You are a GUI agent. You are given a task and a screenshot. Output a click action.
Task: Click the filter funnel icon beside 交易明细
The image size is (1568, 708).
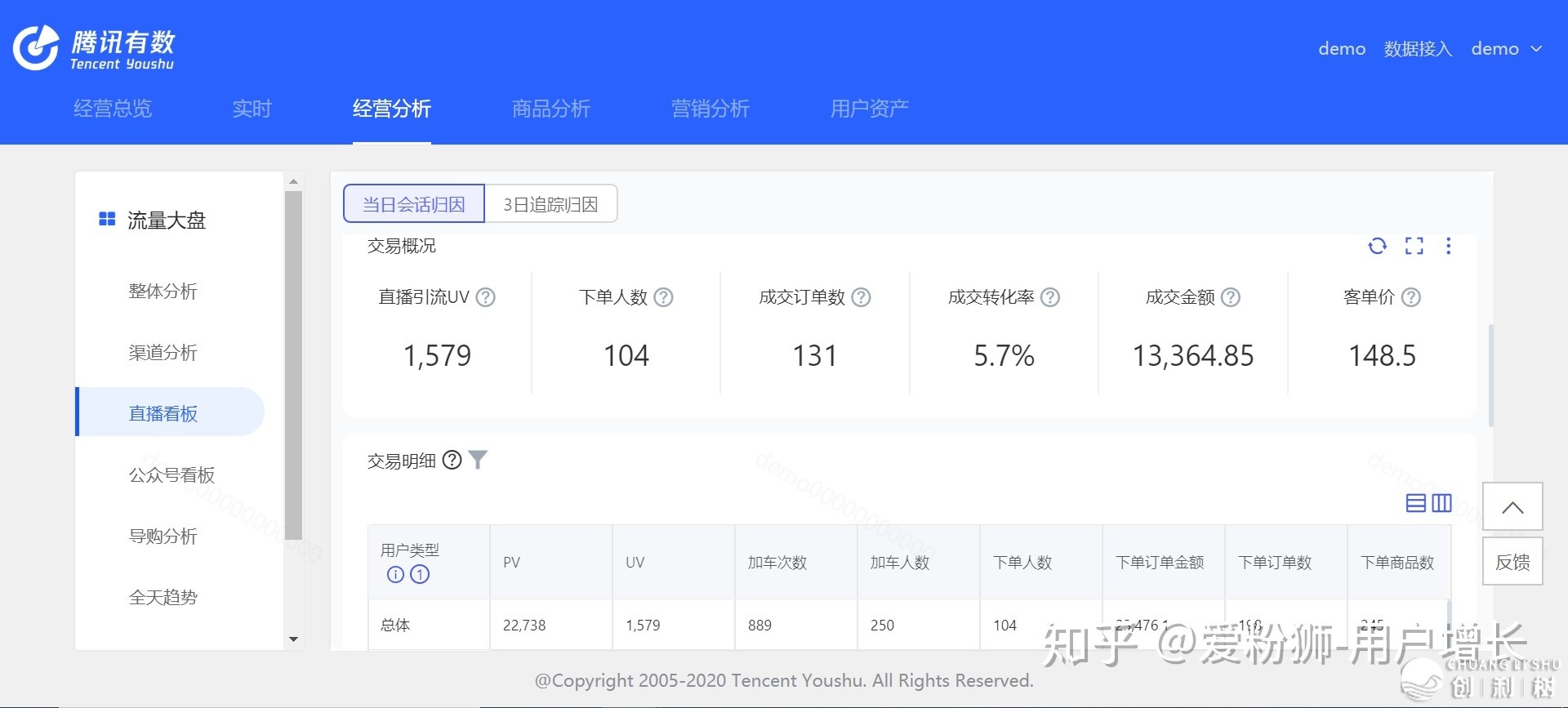pyautogui.click(x=478, y=461)
